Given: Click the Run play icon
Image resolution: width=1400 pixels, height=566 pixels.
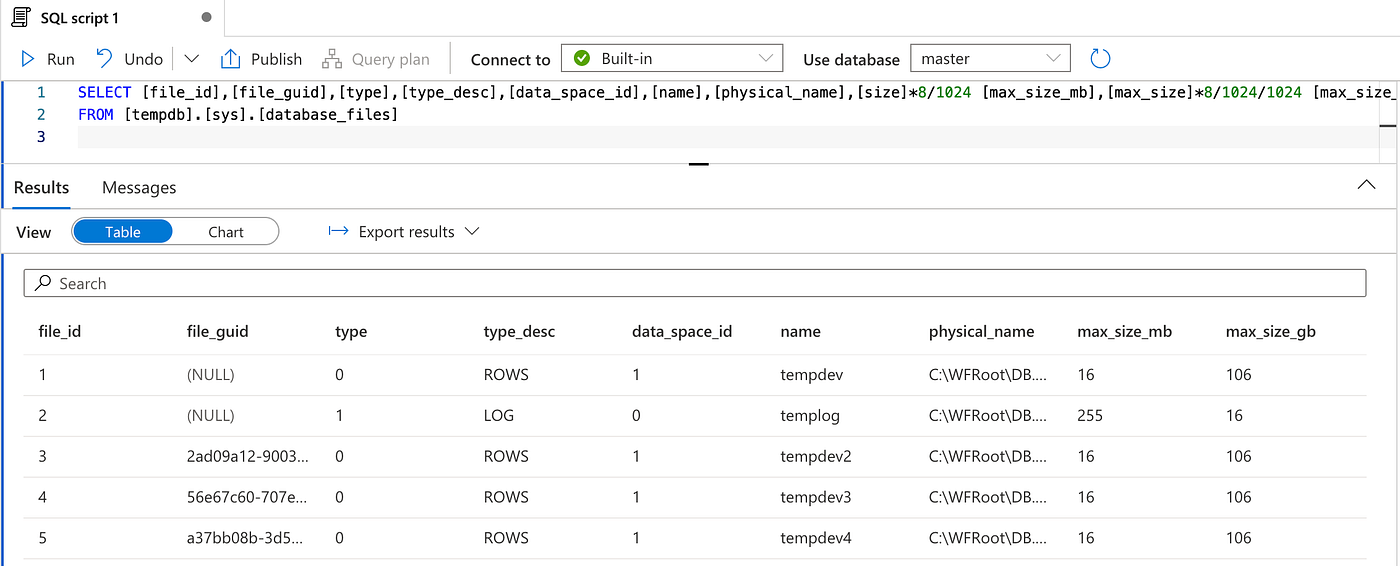Looking at the screenshot, I should pyautogui.click(x=29, y=59).
